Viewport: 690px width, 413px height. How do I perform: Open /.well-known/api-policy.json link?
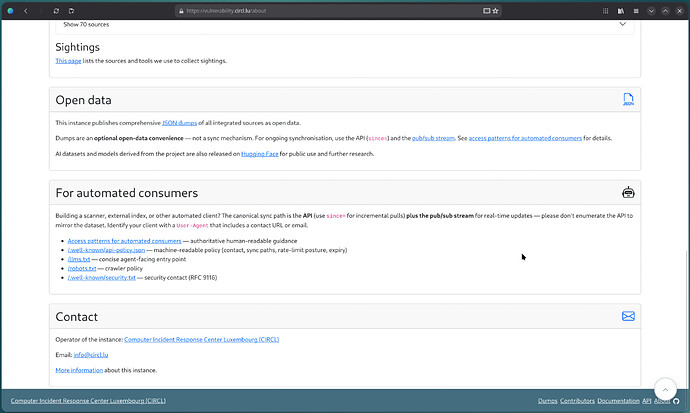pyautogui.click(x=106, y=250)
